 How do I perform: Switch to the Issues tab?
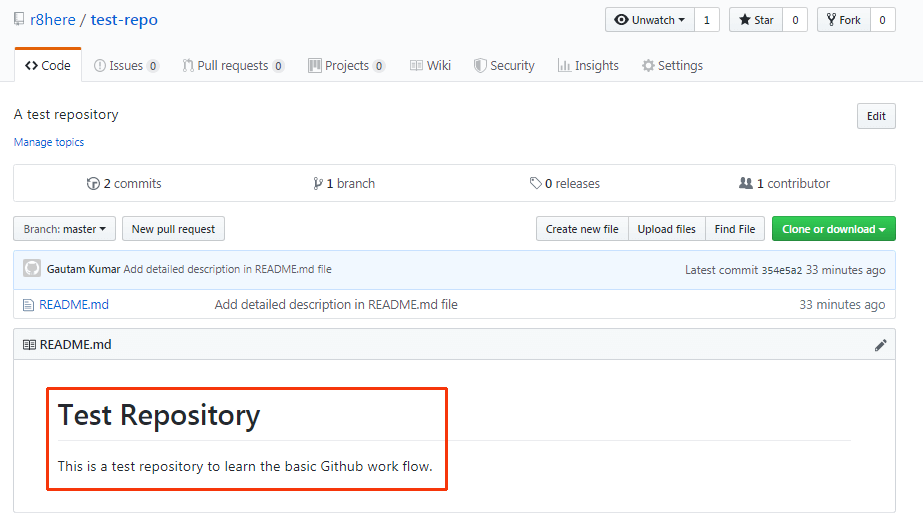[126, 65]
